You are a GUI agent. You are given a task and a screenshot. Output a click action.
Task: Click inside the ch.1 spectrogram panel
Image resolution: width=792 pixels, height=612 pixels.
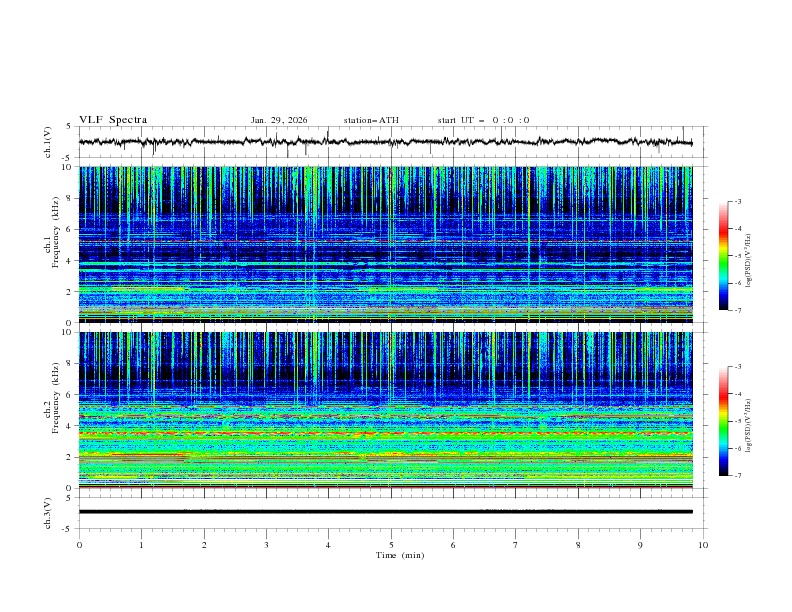(x=391, y=245)
